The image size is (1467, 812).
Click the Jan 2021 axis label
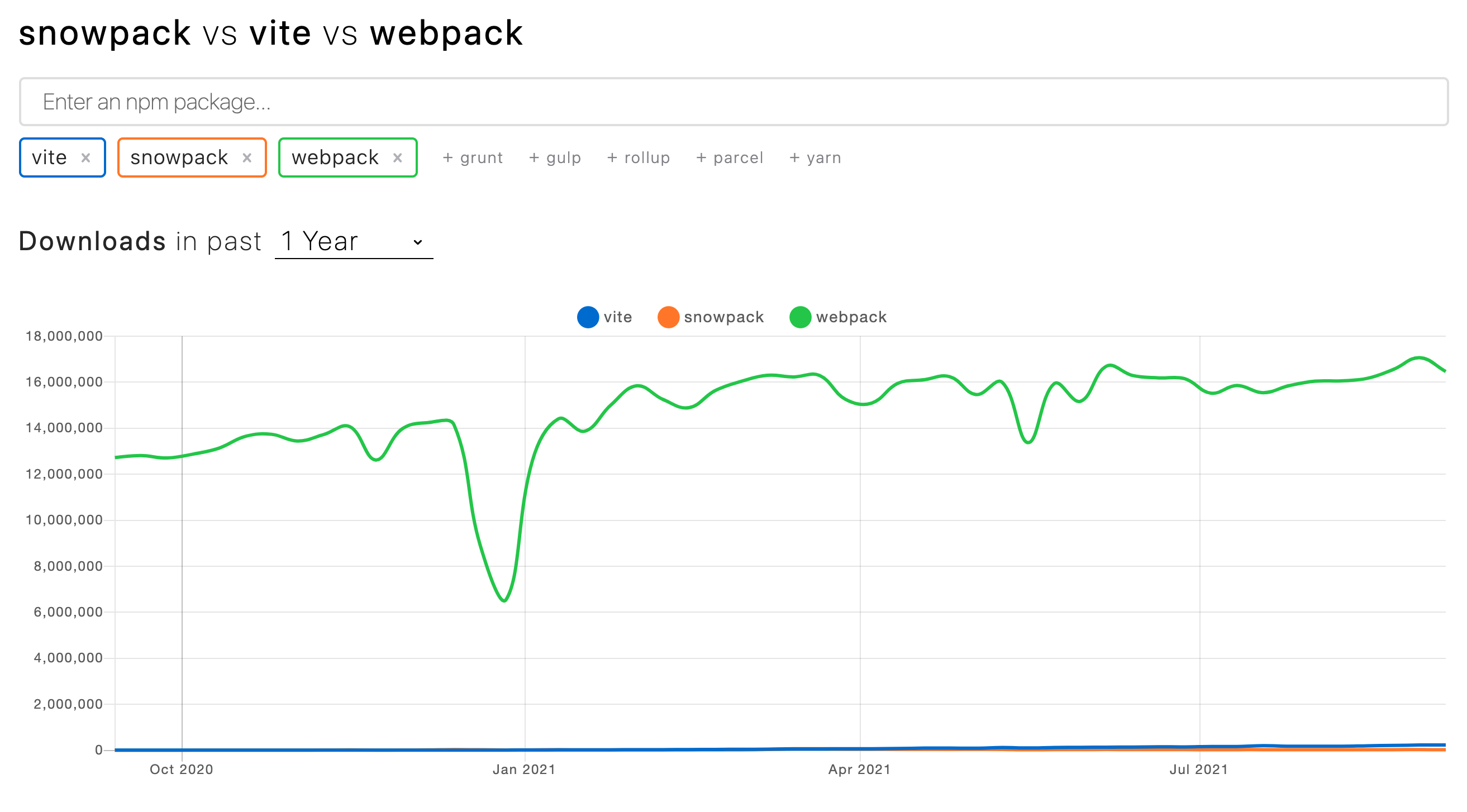(524, 770)
